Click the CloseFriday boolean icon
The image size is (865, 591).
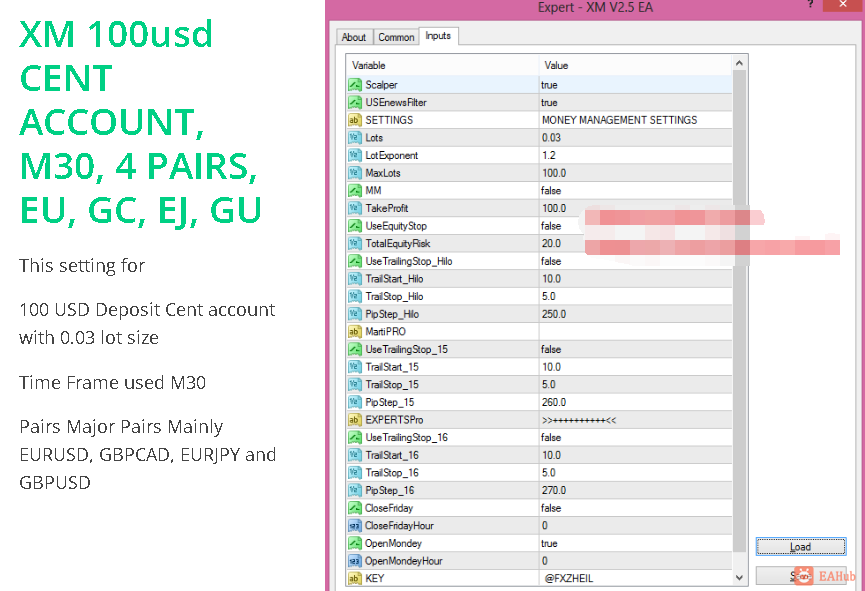point(355,508)
